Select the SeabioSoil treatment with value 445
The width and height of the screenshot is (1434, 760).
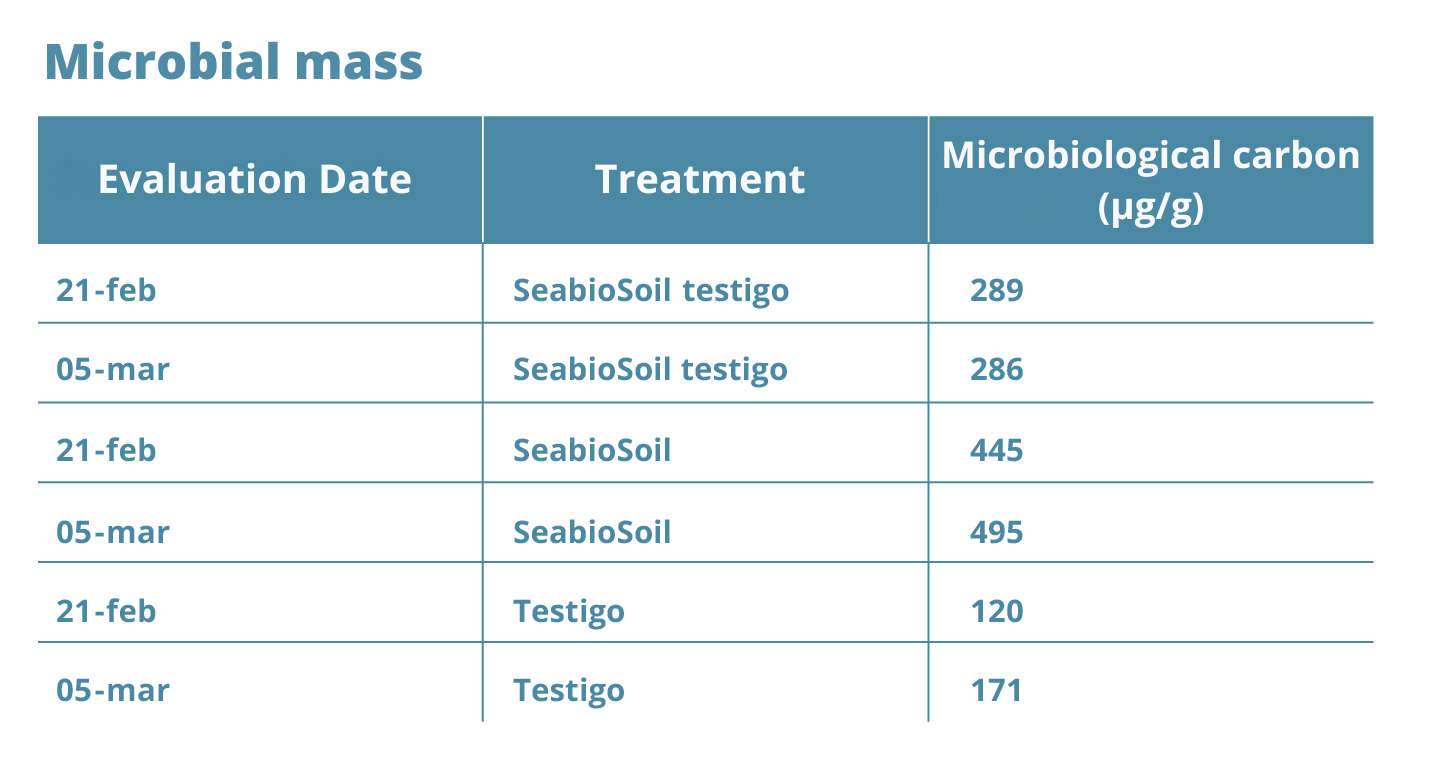(592, 450)
